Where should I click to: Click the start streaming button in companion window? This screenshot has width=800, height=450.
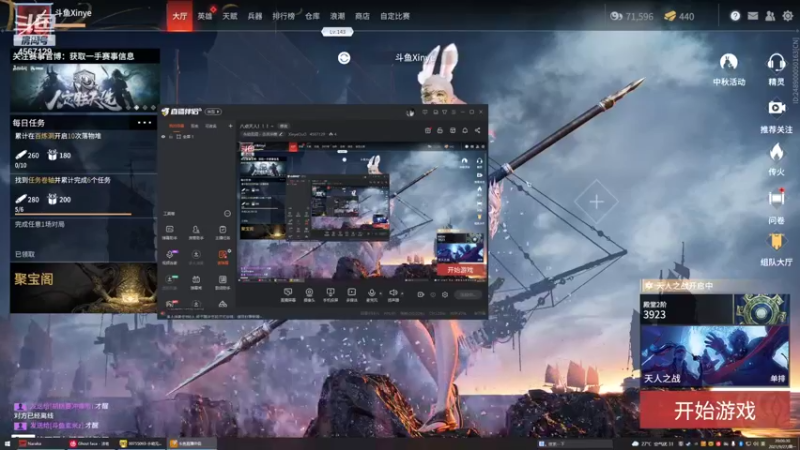tap(467, 294)
